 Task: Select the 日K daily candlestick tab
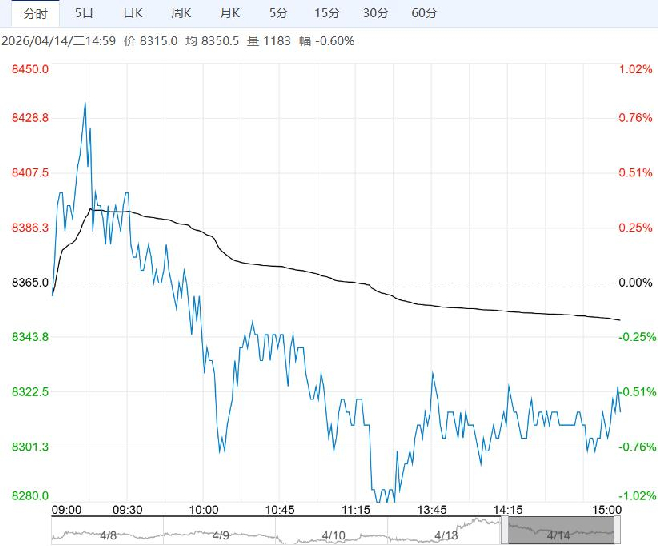coord(132,13)
